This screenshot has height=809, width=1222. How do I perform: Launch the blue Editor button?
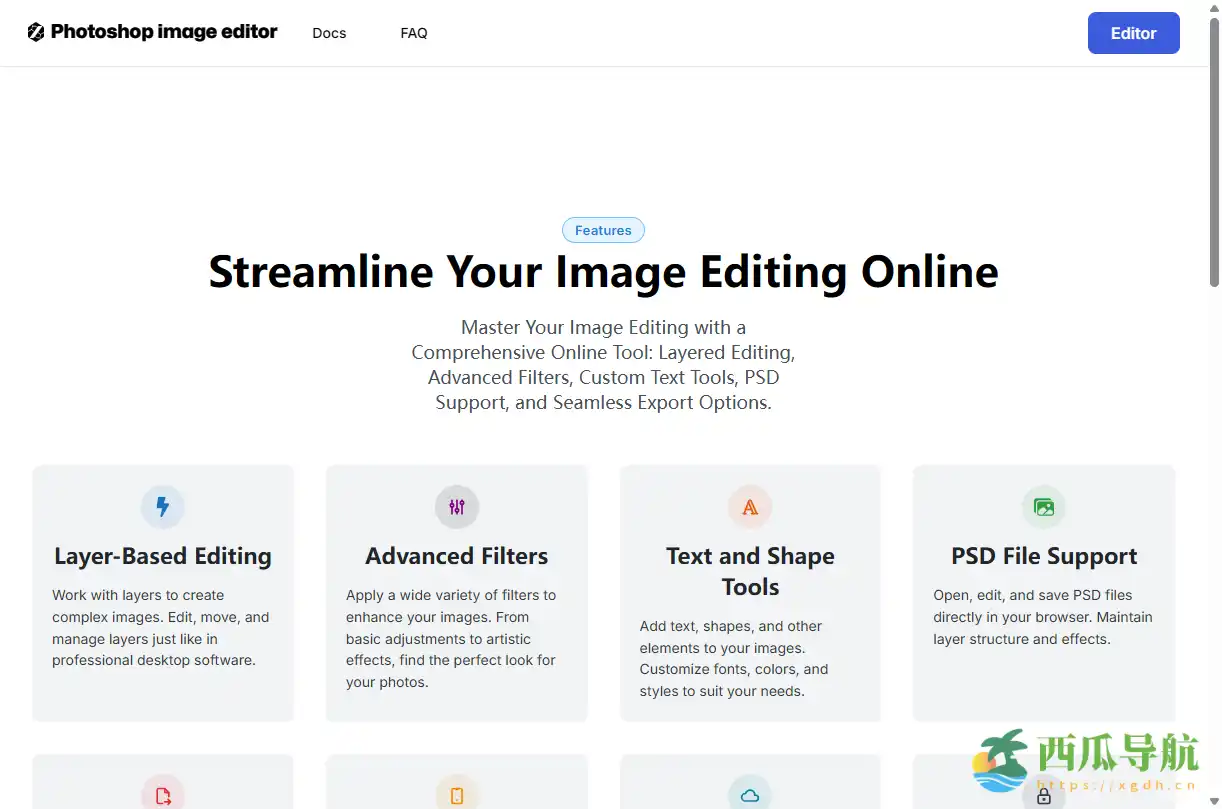coord(1133,33)
